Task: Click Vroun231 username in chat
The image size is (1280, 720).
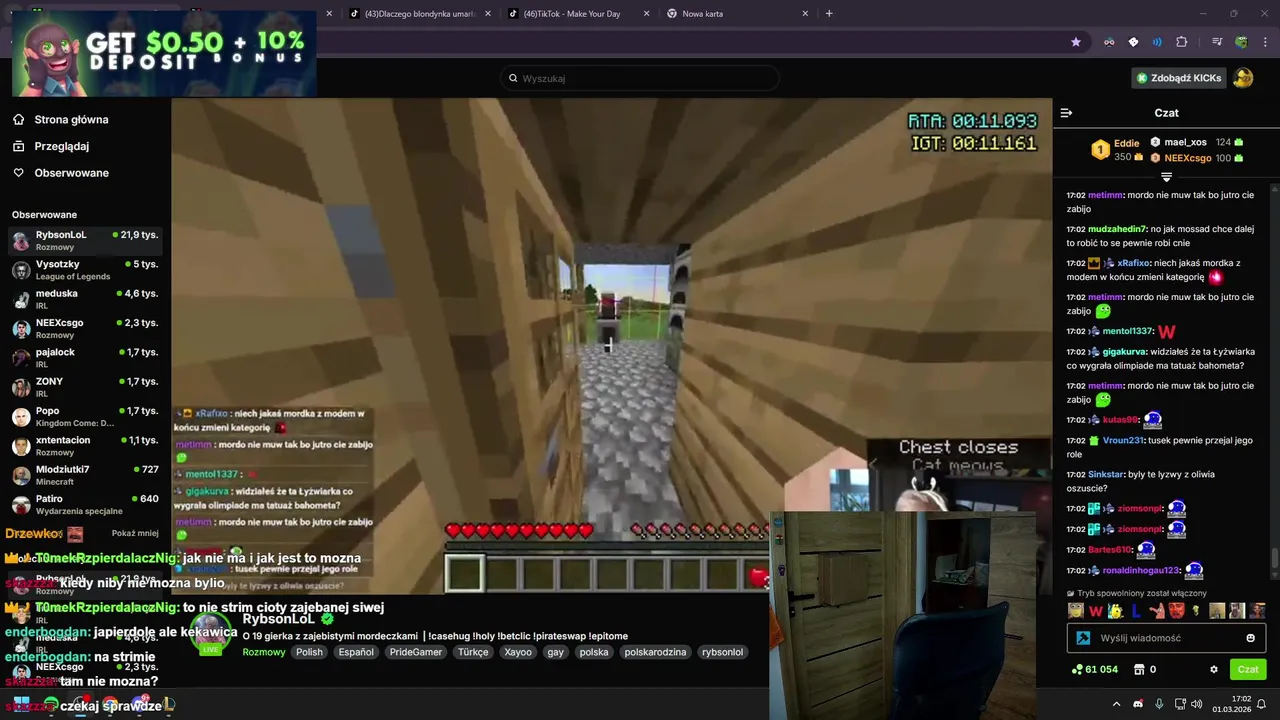Action: (1123, 440)
